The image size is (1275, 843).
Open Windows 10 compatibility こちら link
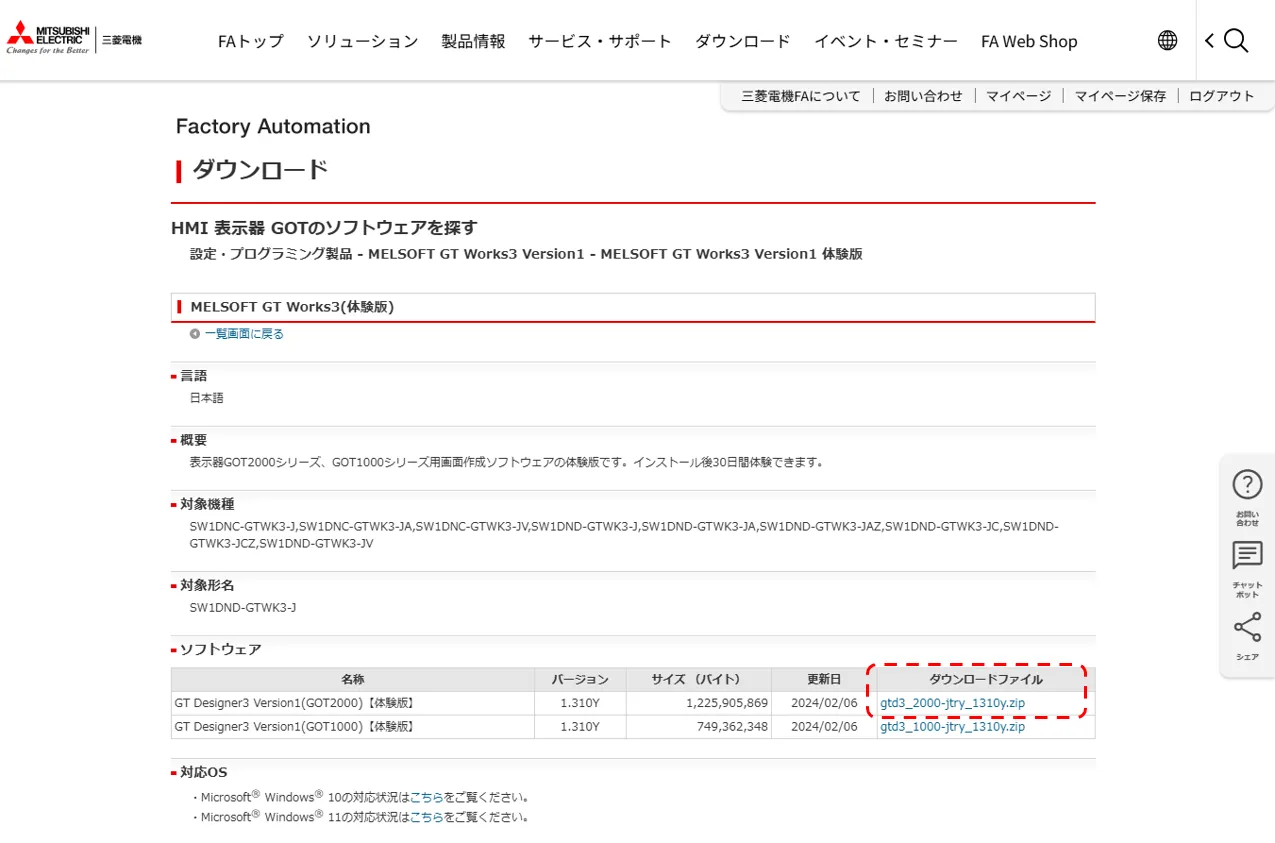click(x=426, y=798)
